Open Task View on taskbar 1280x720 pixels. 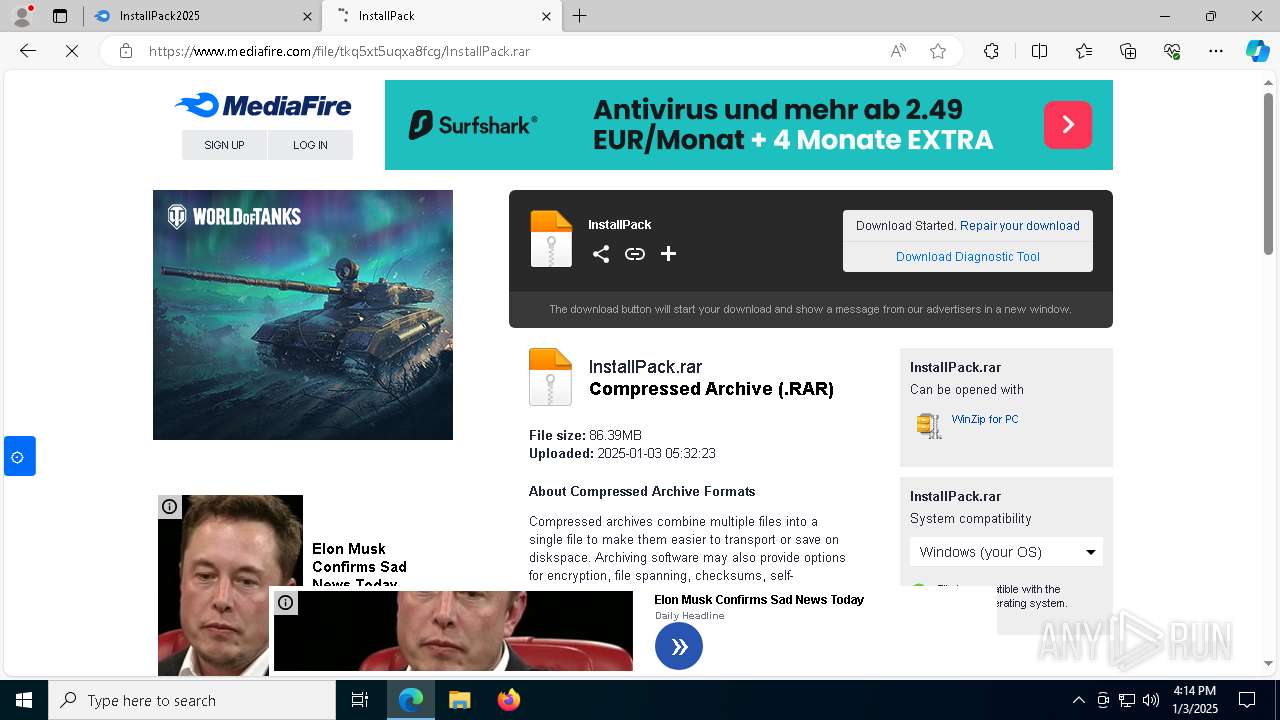coord(360,700)
